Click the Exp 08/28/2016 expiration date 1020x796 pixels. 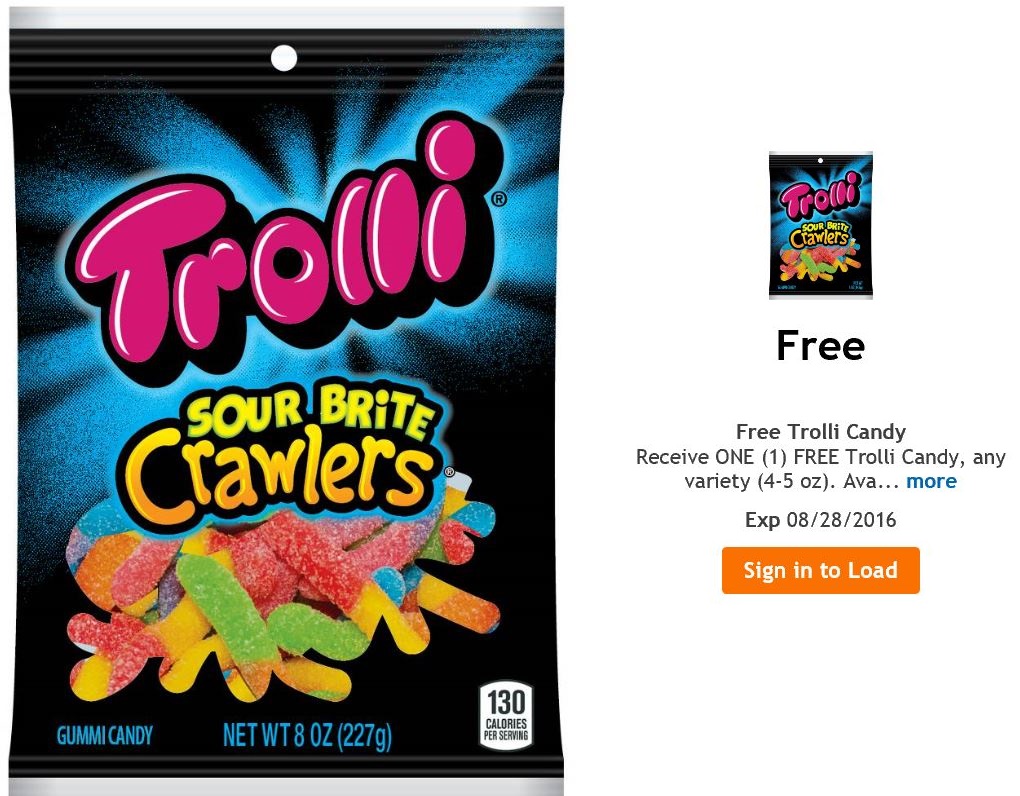[x=820, y=520]
